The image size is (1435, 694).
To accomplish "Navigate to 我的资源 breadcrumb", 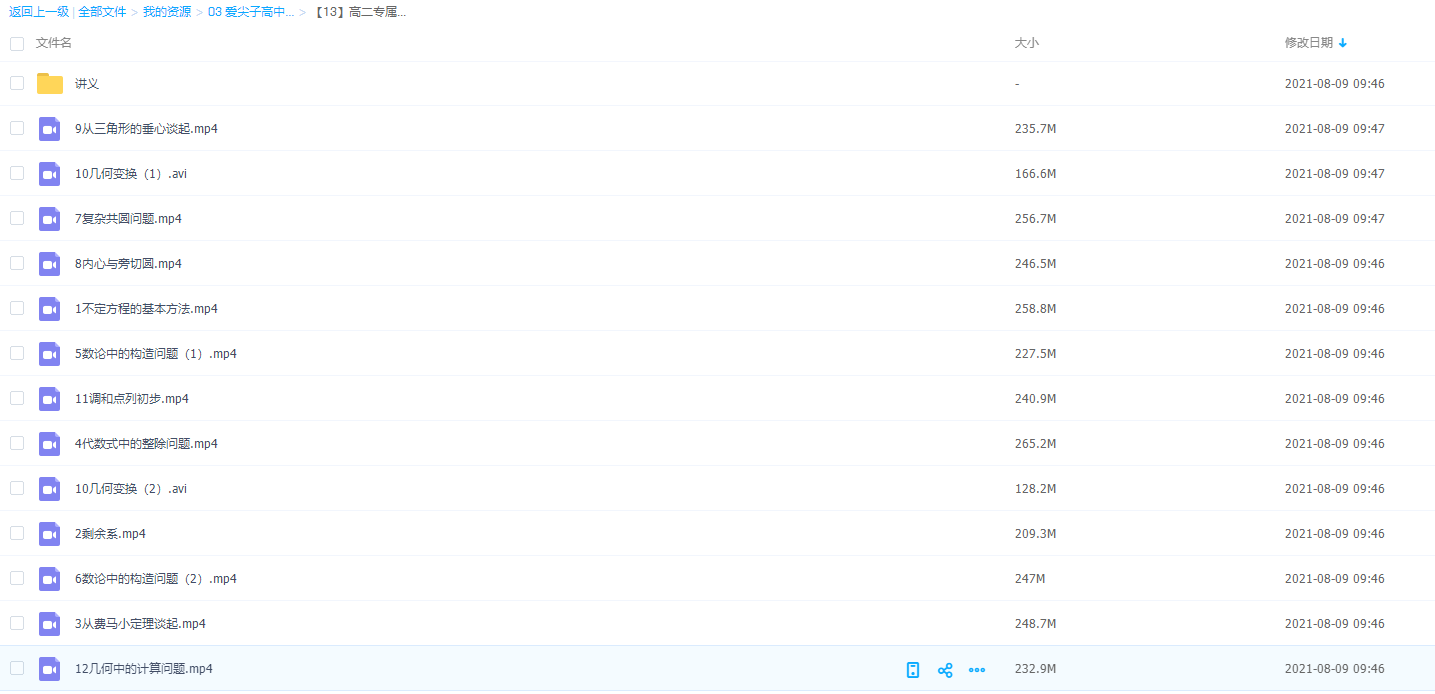I will tap(167, 12).
